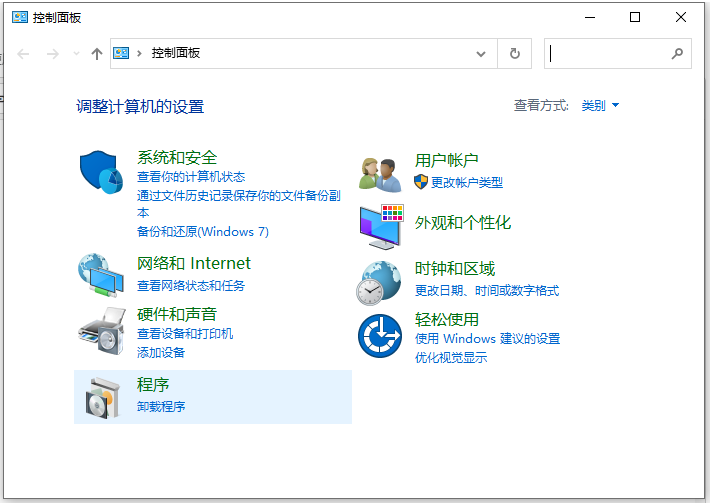Open 查看网络状态和任务 link
Screen dimensions: 710x503
[x=191, y=285]
